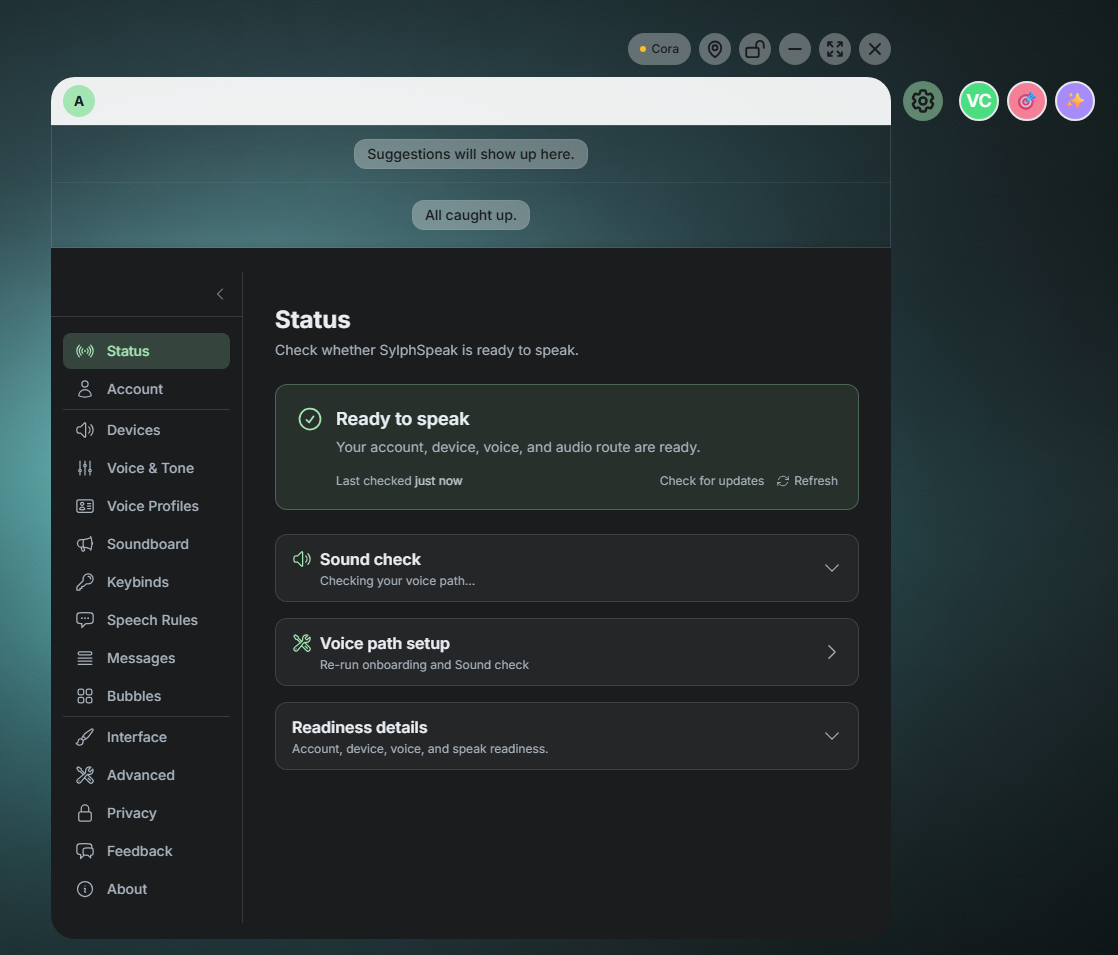Expand the Sound check chevron

(831, 568)
